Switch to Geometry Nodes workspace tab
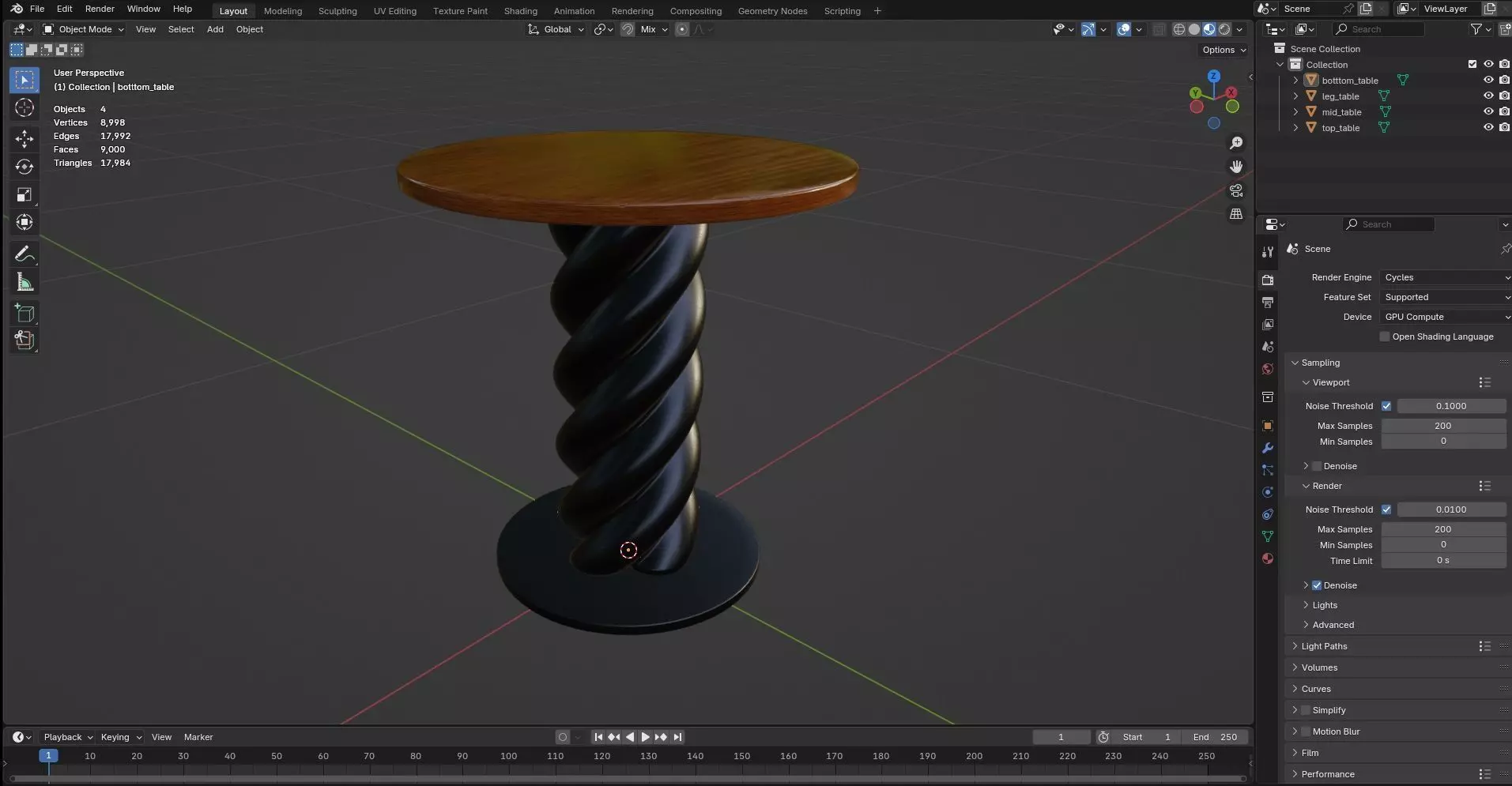The width and height of the screenshot is (1512, 786). pos(772,11)
